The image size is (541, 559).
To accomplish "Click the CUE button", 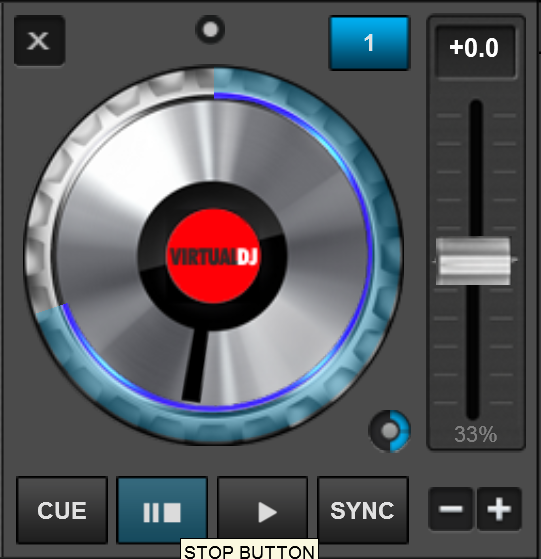I will click(x=62, y=510).
